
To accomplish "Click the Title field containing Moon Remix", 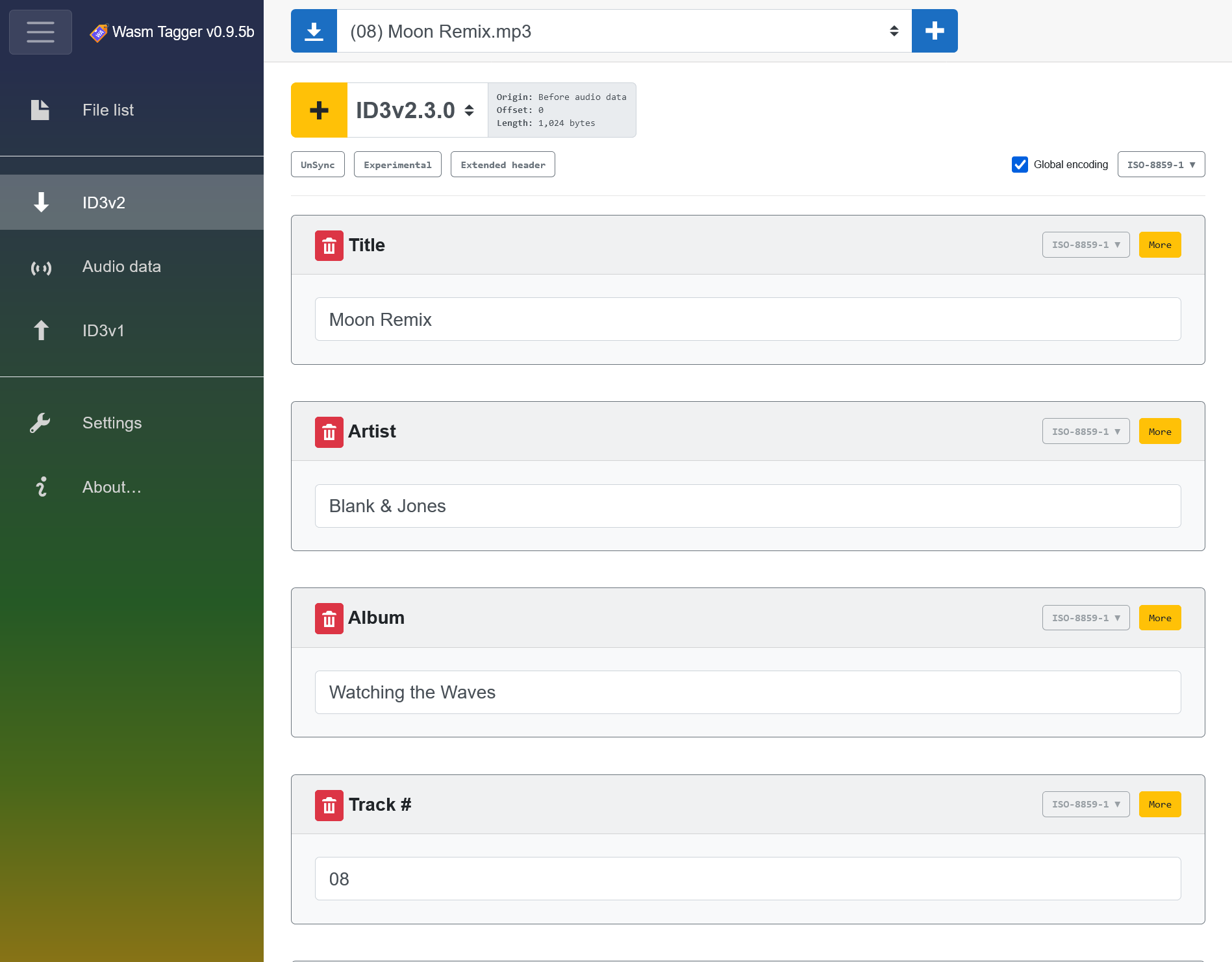I will tap(748, 319).
